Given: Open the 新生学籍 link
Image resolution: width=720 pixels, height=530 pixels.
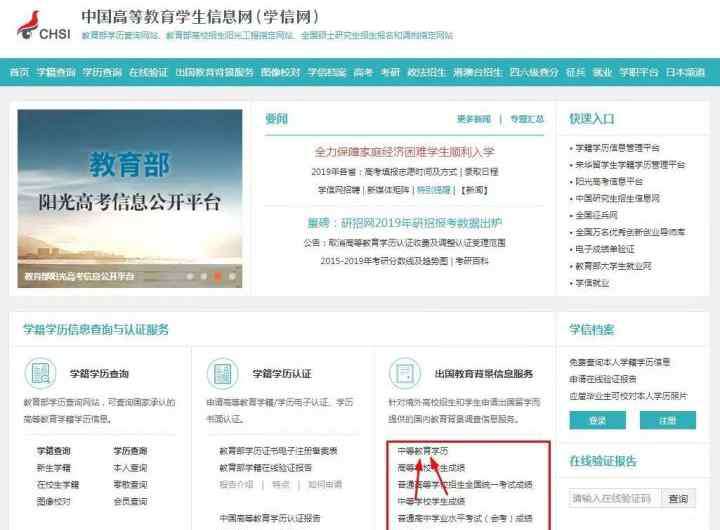Looking at the screenshot, I should [54, 468].
